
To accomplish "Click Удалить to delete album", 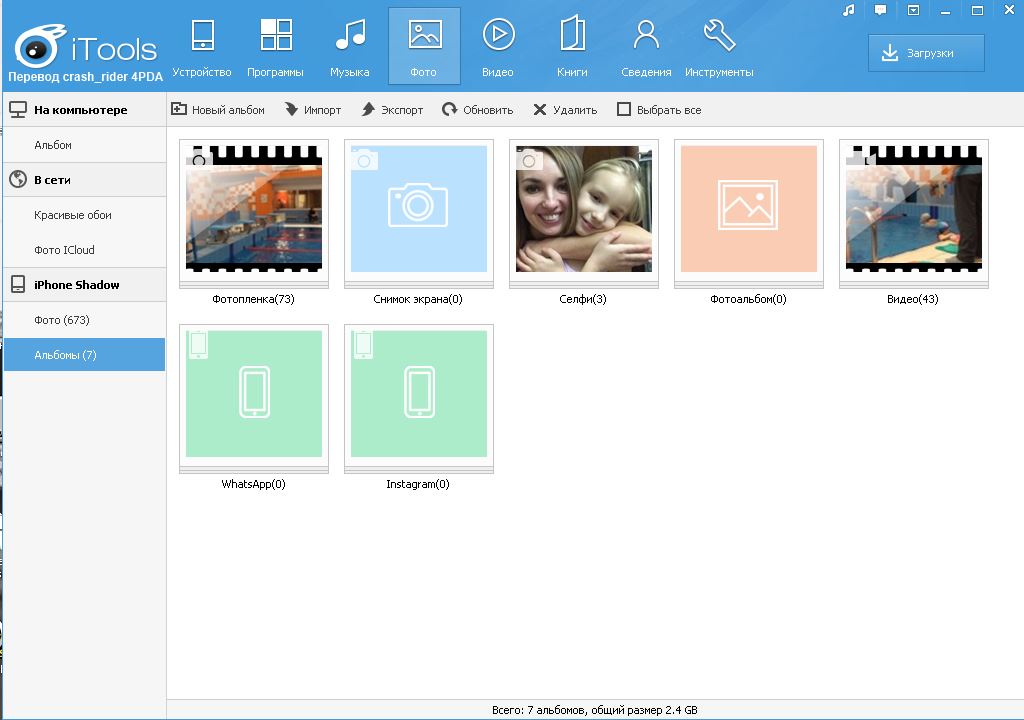I will click(x=565, y=110).
